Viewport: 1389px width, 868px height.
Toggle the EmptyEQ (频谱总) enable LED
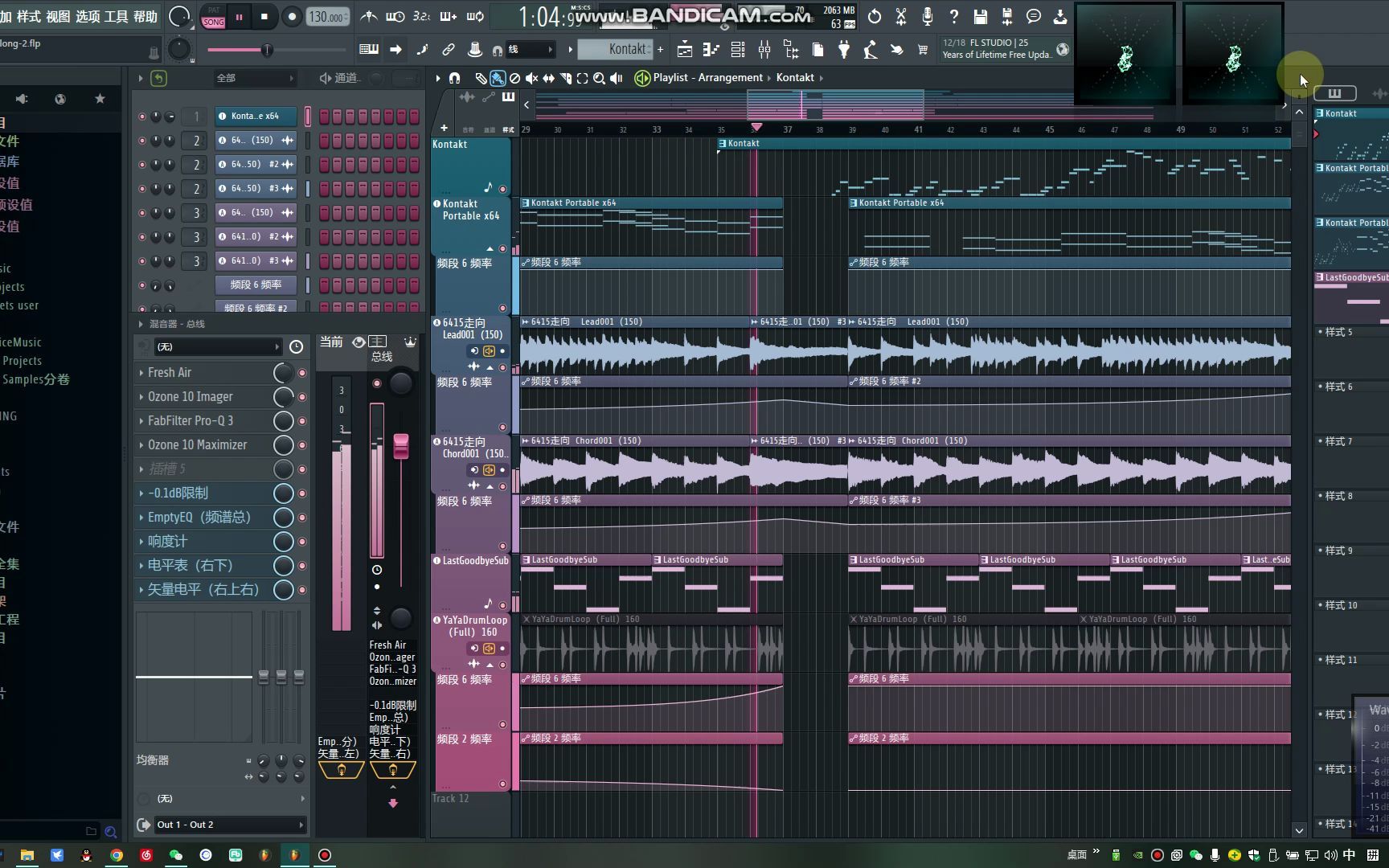302,518
